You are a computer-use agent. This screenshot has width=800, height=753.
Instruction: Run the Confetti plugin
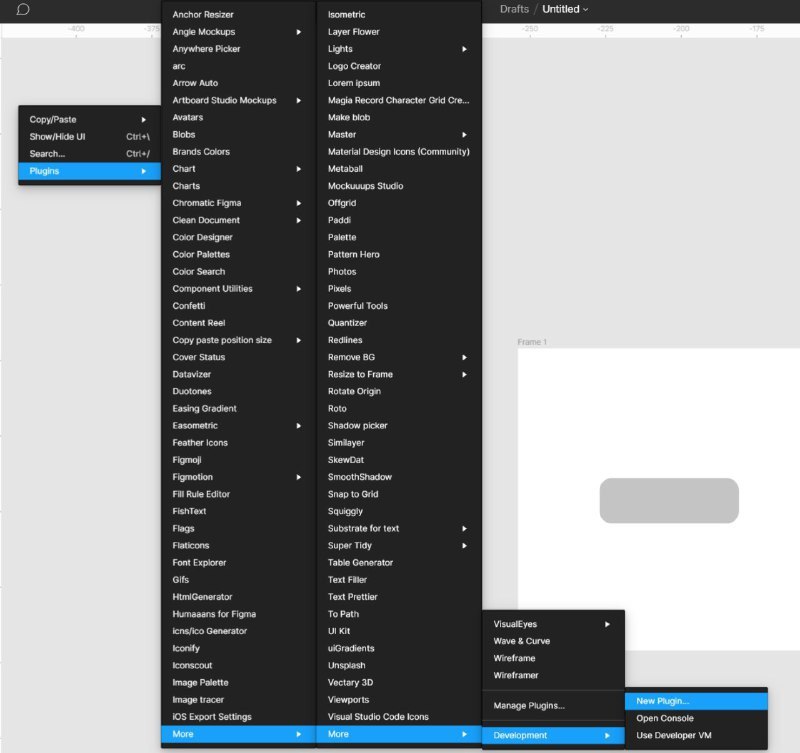238,306
